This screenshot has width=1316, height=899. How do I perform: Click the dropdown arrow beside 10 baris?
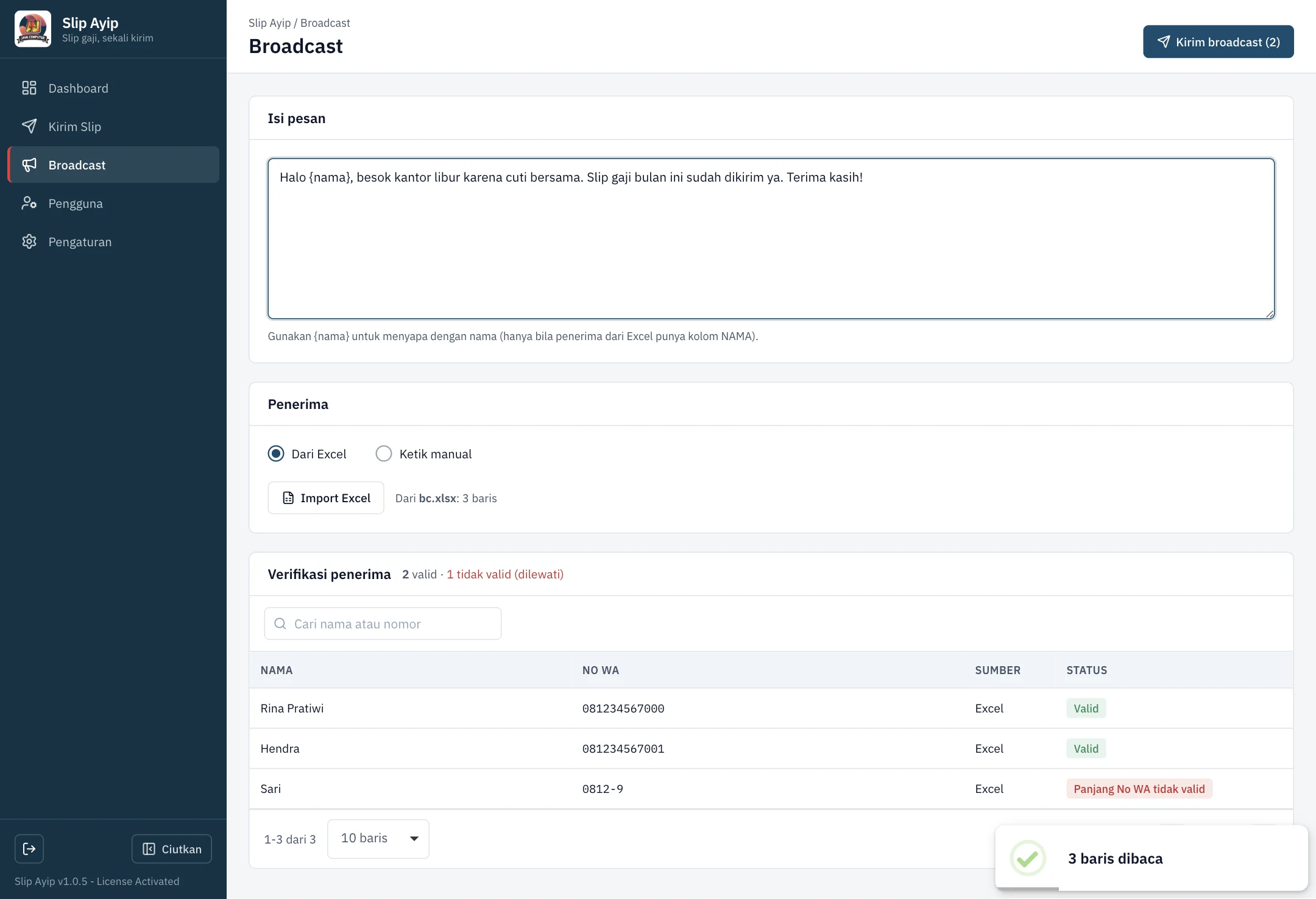pyautogui.click(x=414, y=839)
